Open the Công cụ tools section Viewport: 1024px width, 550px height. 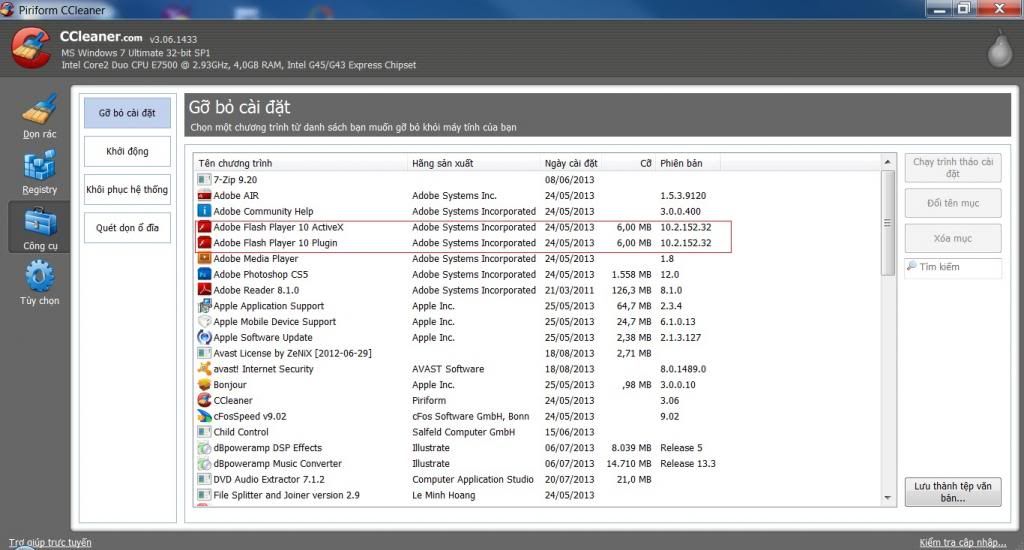point(39,228)
